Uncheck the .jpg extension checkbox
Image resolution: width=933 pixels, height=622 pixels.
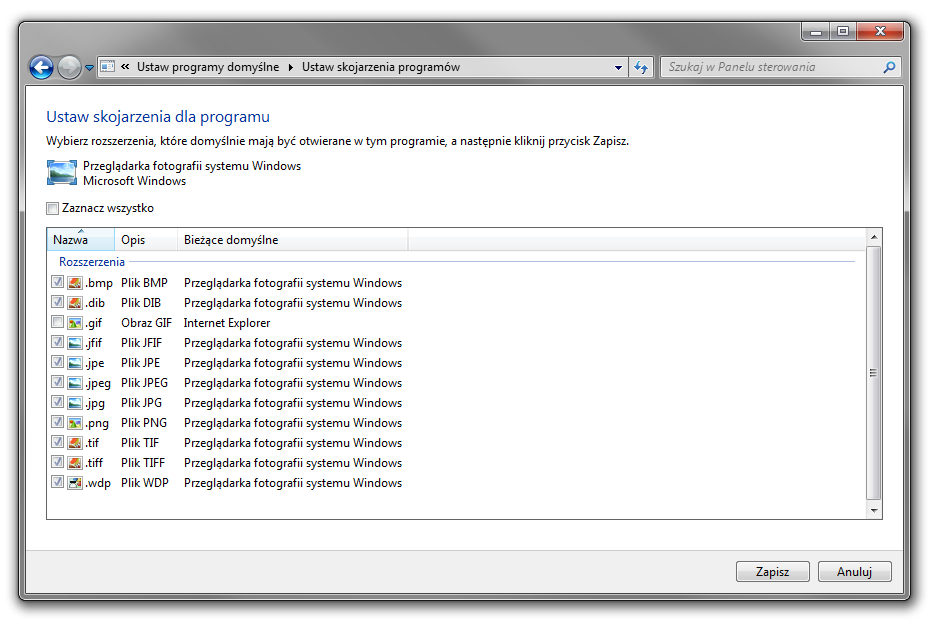tap(57, 402)
